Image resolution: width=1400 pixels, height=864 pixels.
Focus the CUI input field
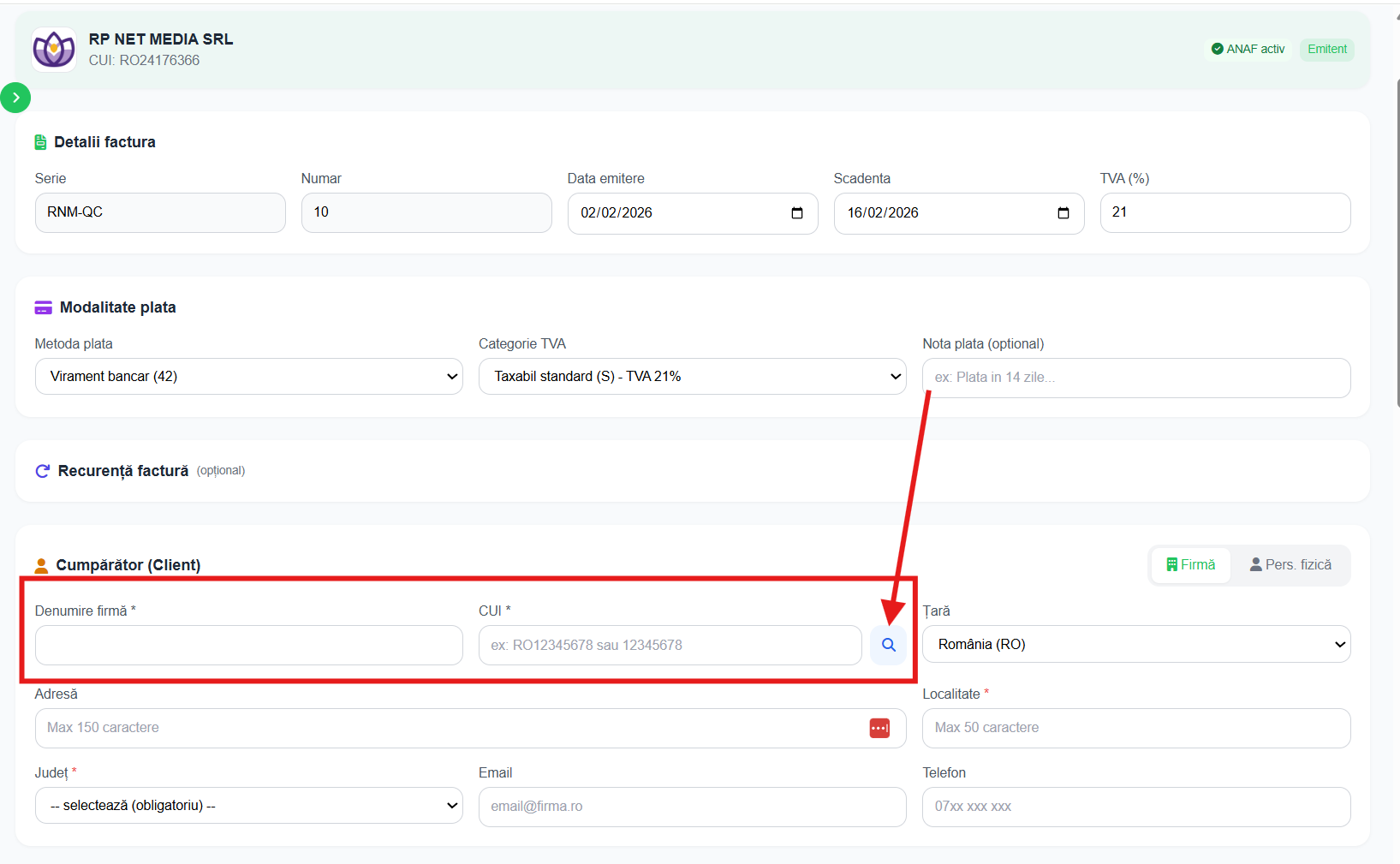click(x=670, y=645)
